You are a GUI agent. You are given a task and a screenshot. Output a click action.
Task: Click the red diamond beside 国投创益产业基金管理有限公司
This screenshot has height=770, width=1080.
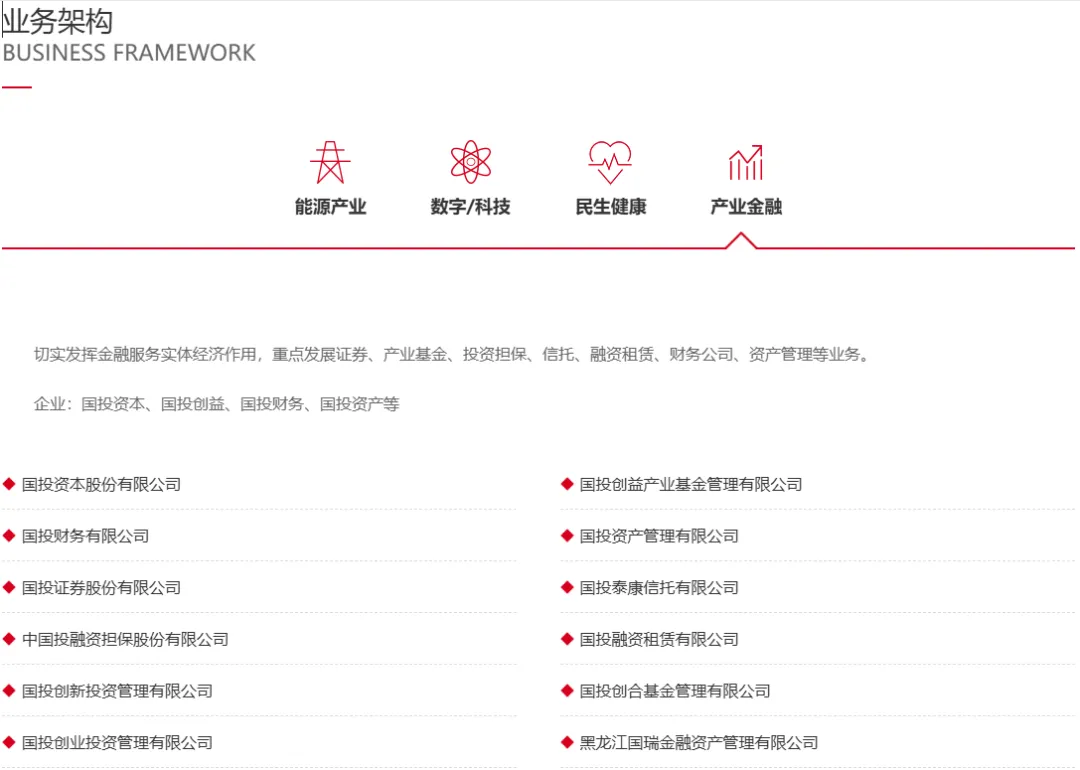pos(568,484)
